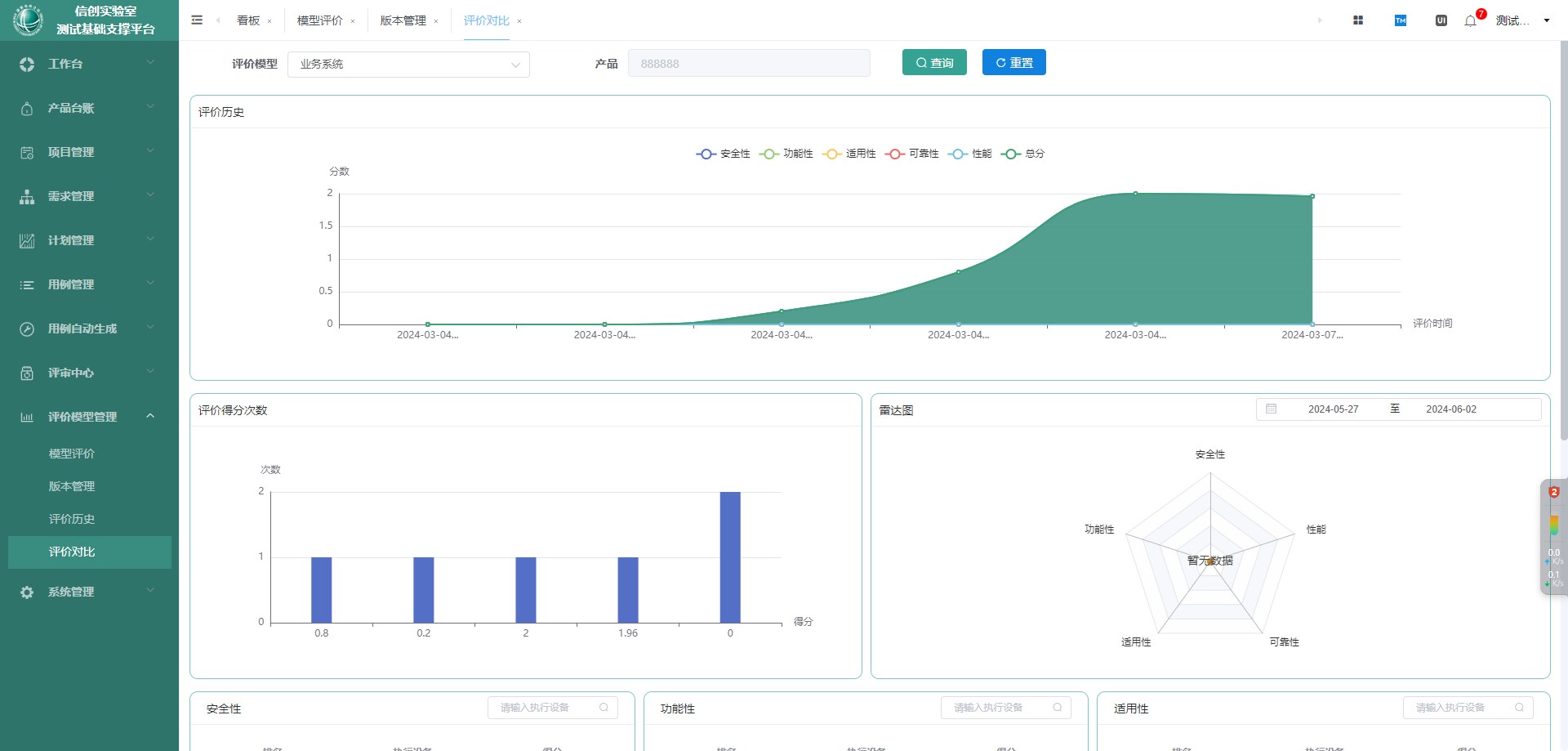Switch to the 模型评价 tab

320,20
